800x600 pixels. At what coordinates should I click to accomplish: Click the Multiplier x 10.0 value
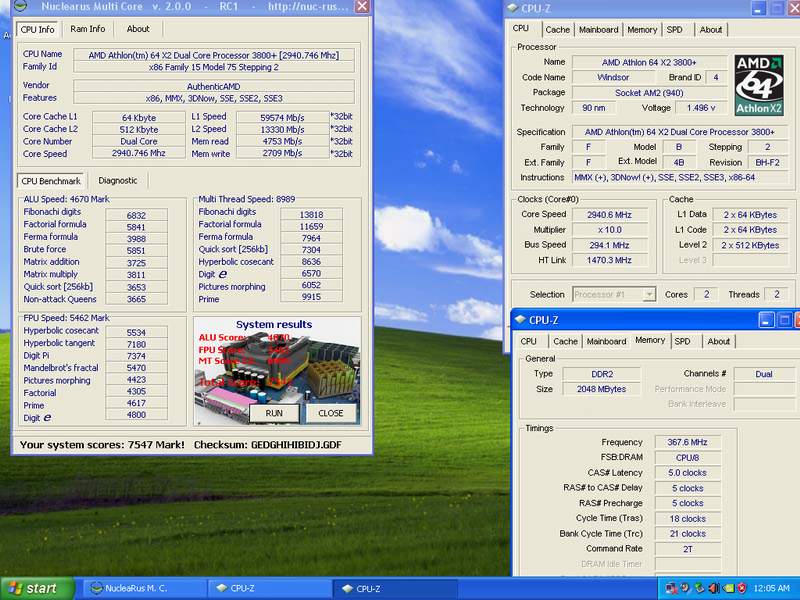pyautogui.click(x=609, y=230)
